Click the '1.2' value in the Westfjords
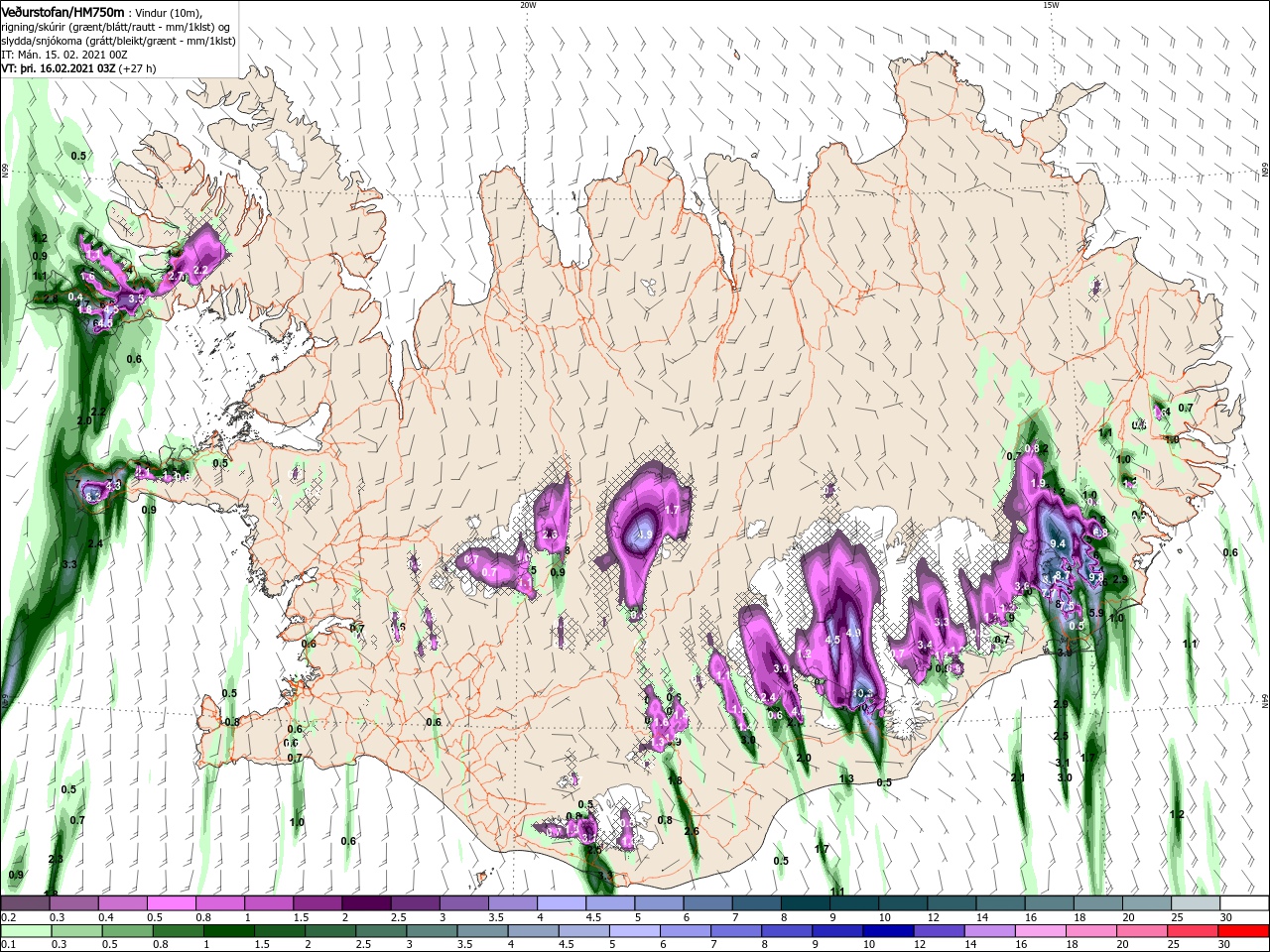The image size is (1270, 952). 40,239
